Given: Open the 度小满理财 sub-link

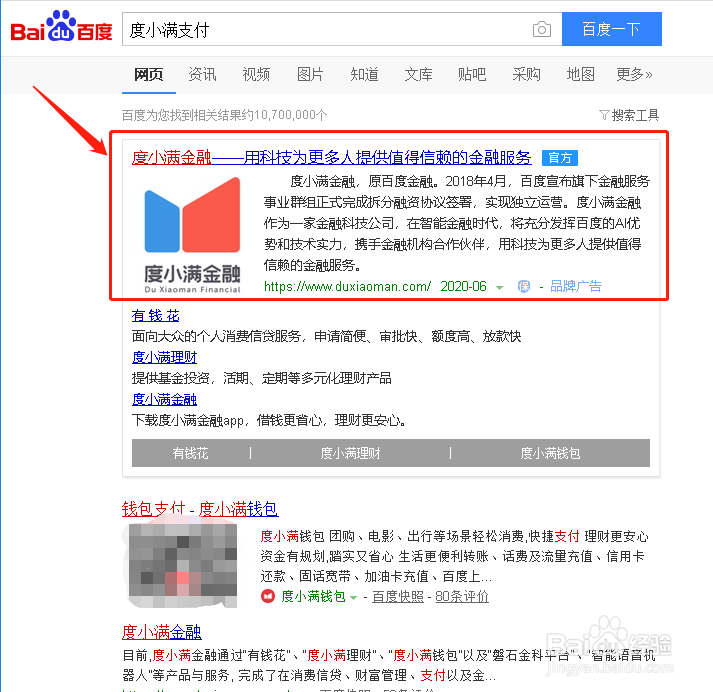Looking at the screenshot, I should coord(164,357).
